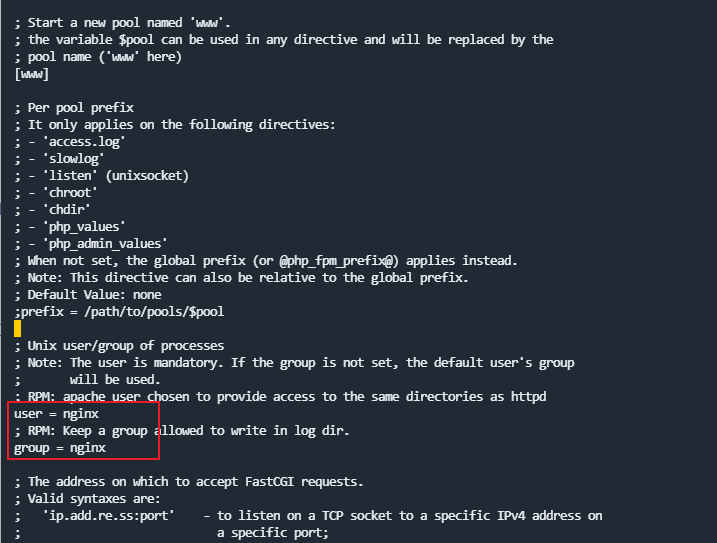Click the word 'nginx' after group

[88, 448]
